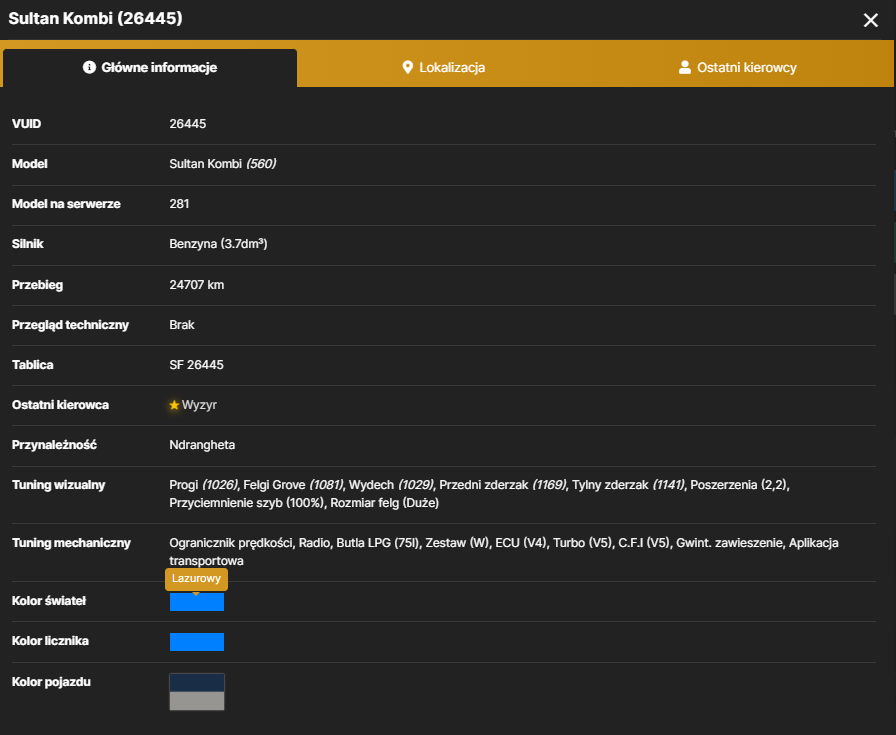The image size is (896, 735).
Task: Click the map pin icon for Lokalizacja
Action: [407, 67]
